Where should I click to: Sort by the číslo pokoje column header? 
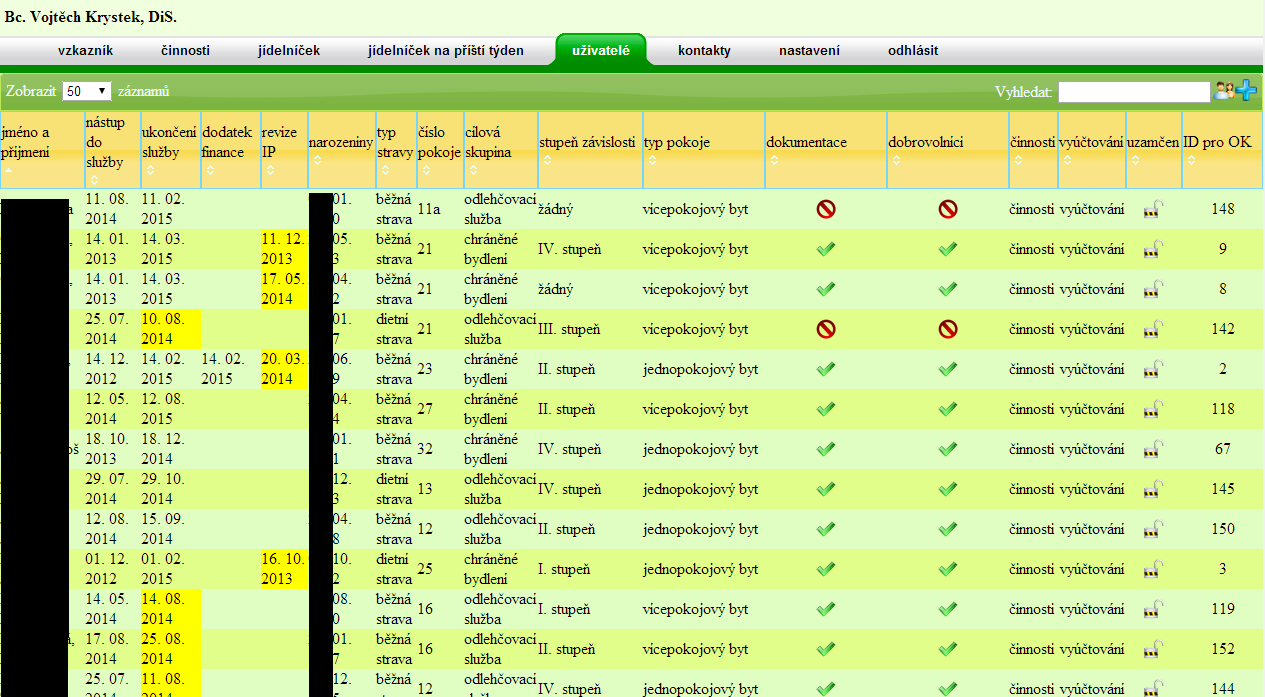[x=439, y=150]
